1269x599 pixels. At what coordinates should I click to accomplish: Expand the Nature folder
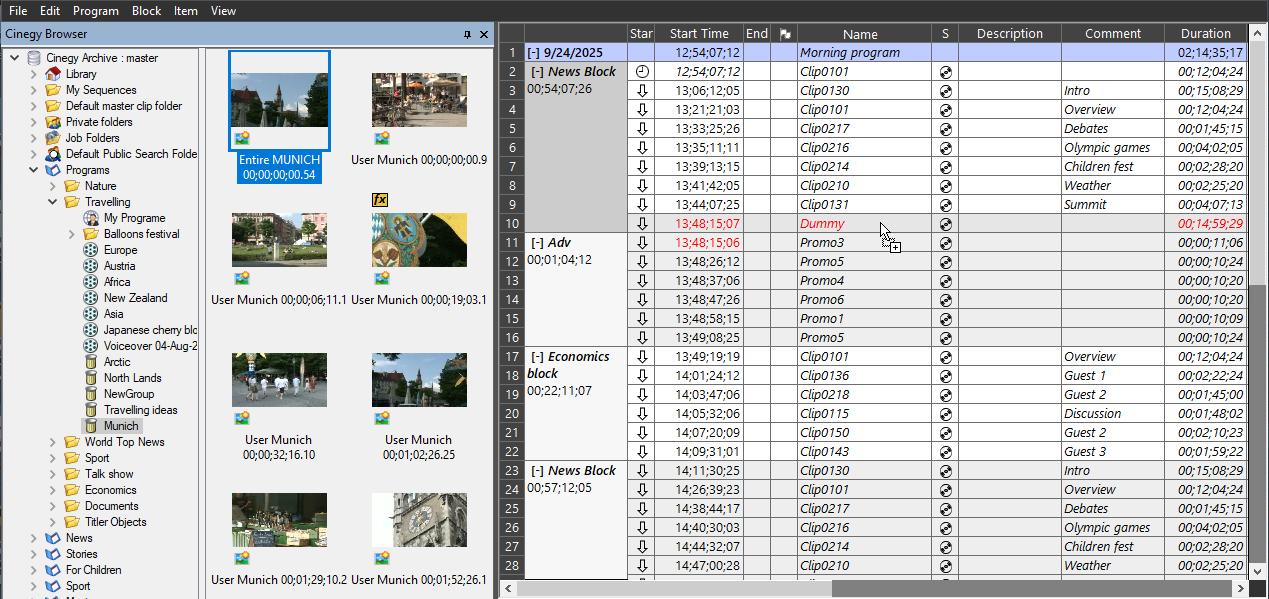click(x=52, y=186)
